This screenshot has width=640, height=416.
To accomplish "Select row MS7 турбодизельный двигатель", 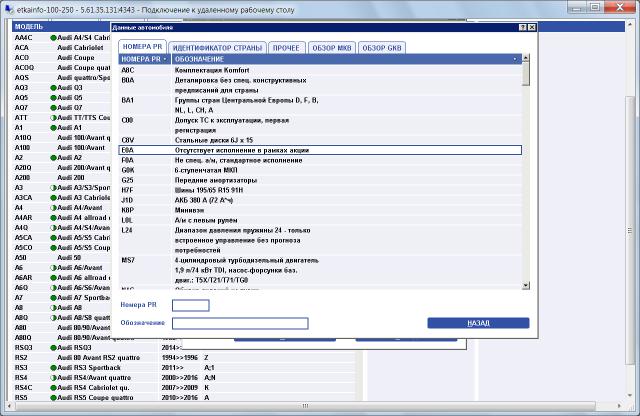I will 320,270.
